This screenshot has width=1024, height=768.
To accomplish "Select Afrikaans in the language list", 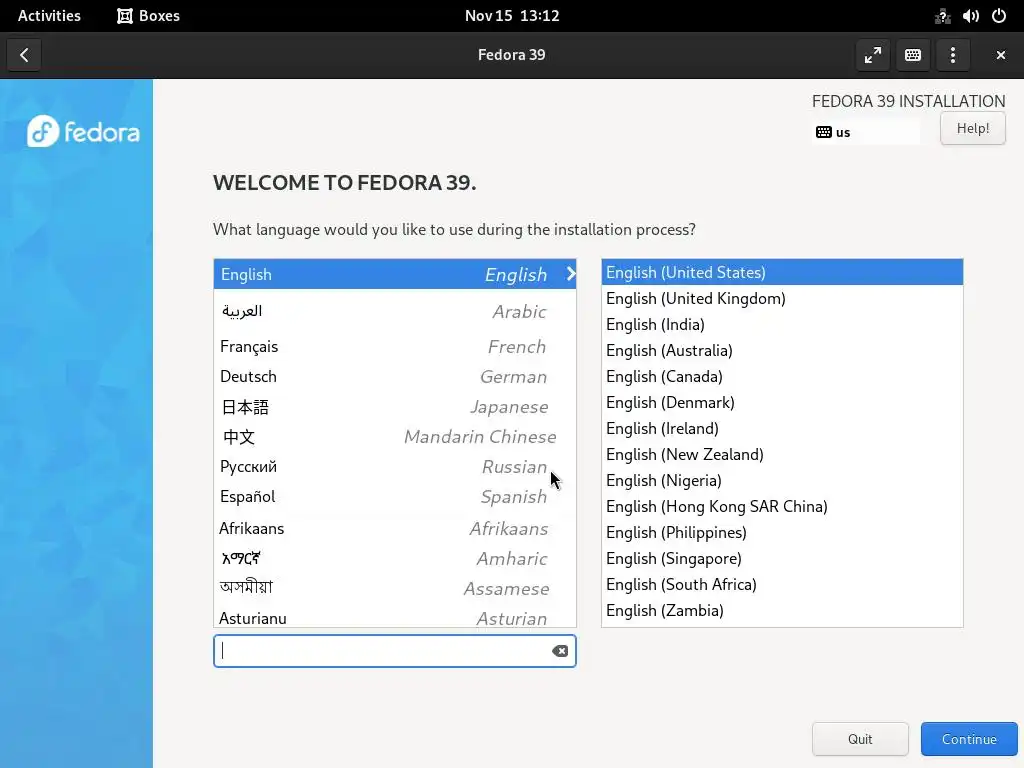I will coord(394,528).
